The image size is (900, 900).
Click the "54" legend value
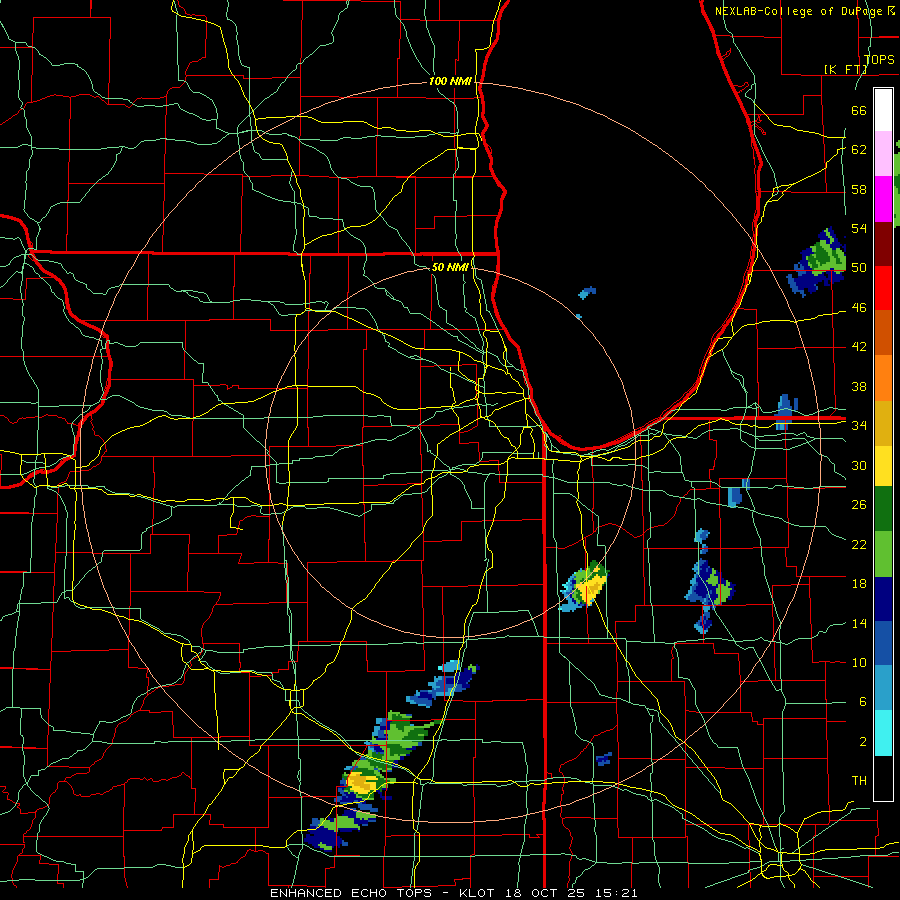click(859, 228)
